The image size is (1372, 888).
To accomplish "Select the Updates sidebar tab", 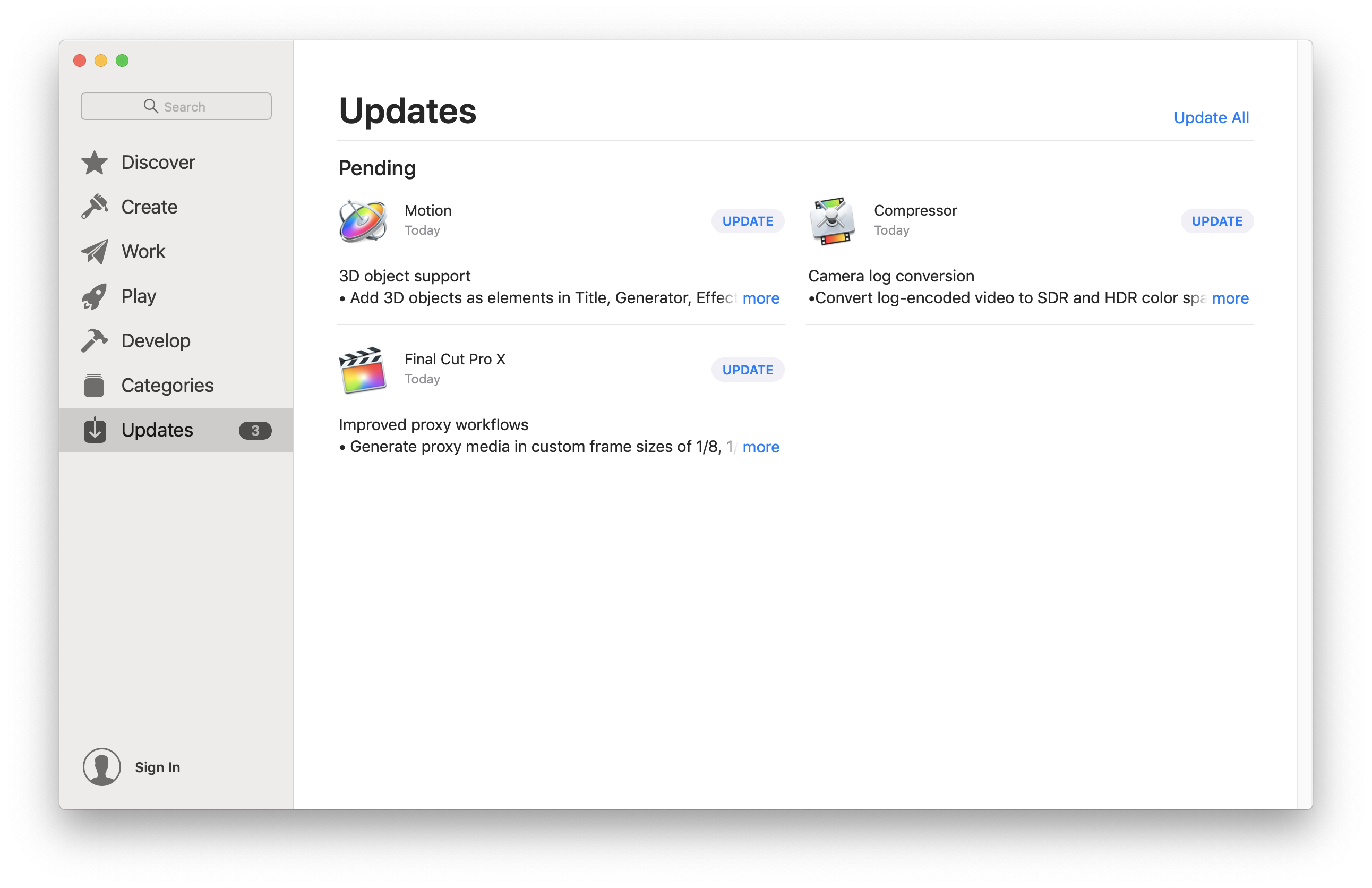I will (157, 430).
